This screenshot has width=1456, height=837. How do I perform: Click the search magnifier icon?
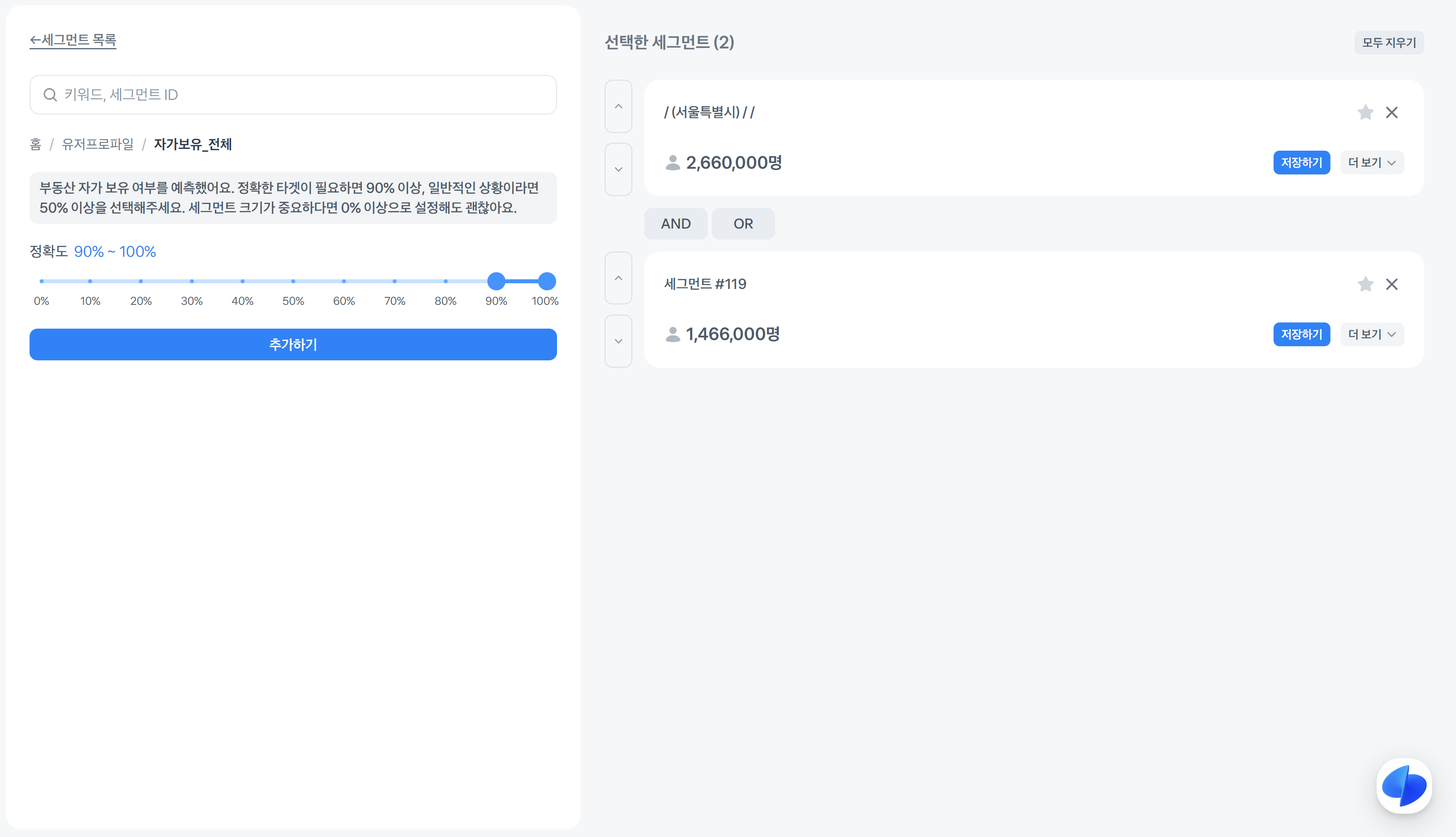pyautogui.click(x=50, y=95)
